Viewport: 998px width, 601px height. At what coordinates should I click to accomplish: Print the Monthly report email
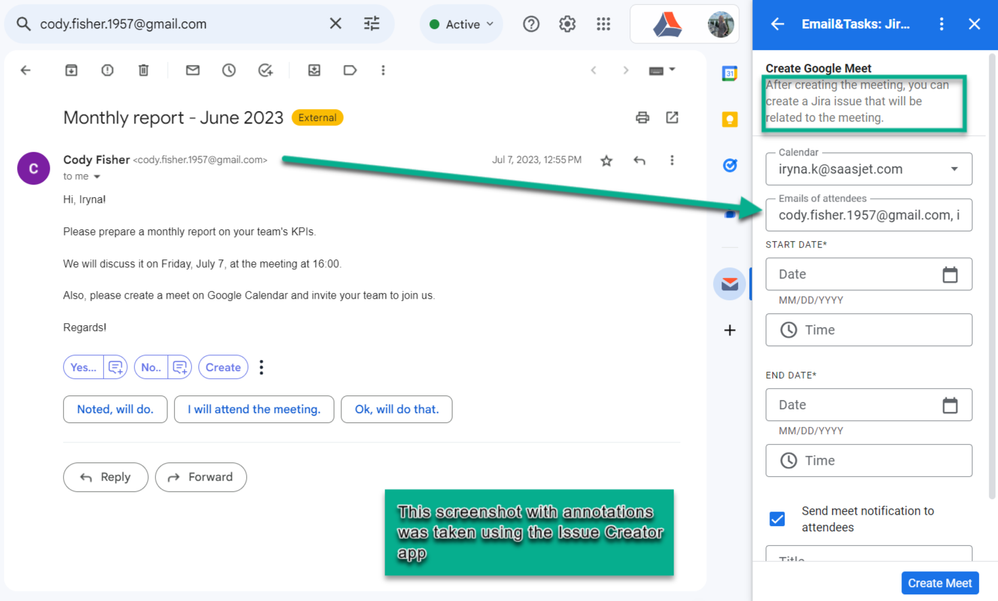[642, 117]
